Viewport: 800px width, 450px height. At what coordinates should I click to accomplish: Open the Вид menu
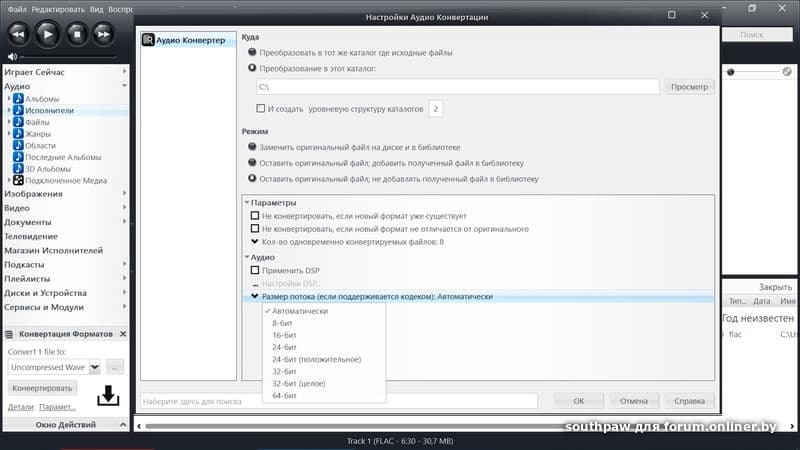click(x=96, y=9)
